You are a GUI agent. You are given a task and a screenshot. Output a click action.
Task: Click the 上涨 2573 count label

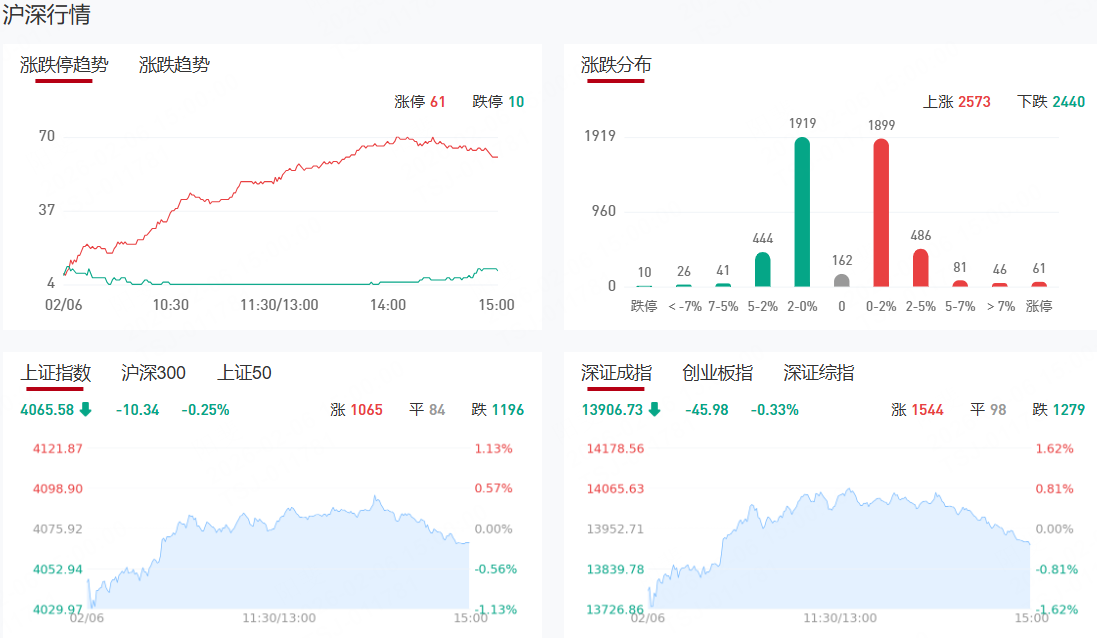coord(956,102)
